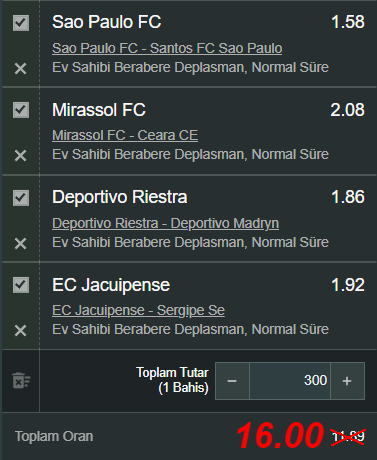Screen dimensions: 377x460
Task: Open Deportivo Riestra - Deportivo Madryn link
Action: coord(165,223)
